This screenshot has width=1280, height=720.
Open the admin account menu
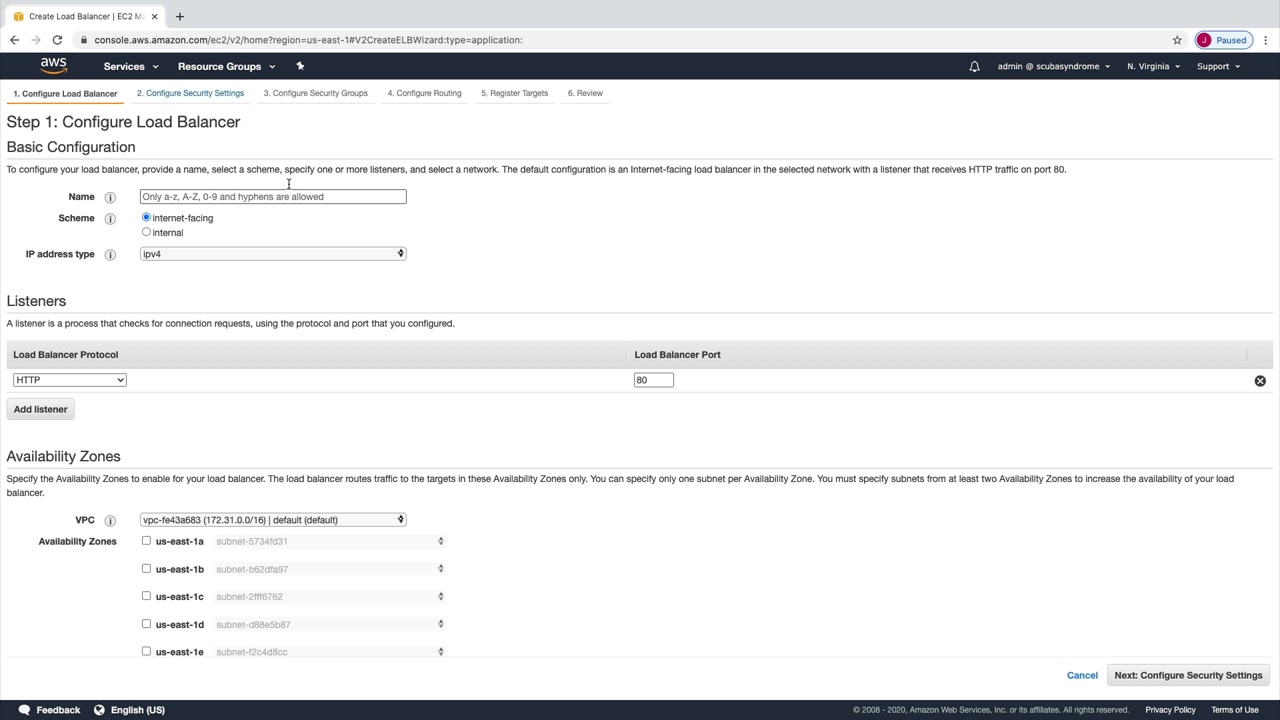(1053, 67)
